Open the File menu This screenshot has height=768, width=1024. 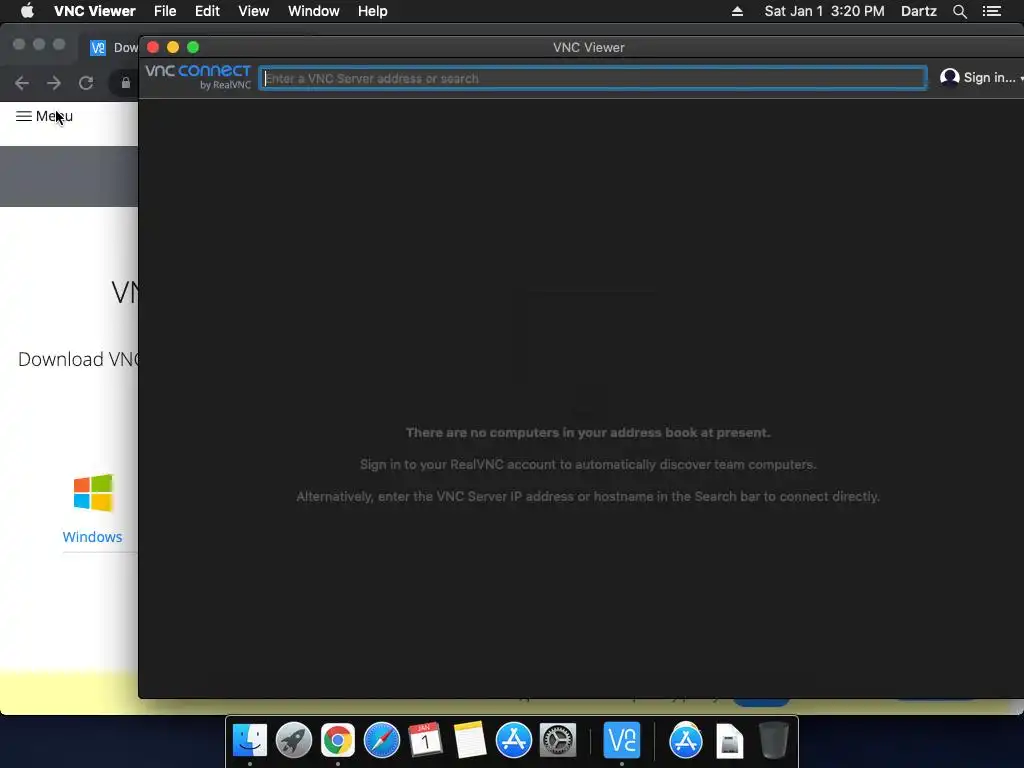[x=165, y=11]
